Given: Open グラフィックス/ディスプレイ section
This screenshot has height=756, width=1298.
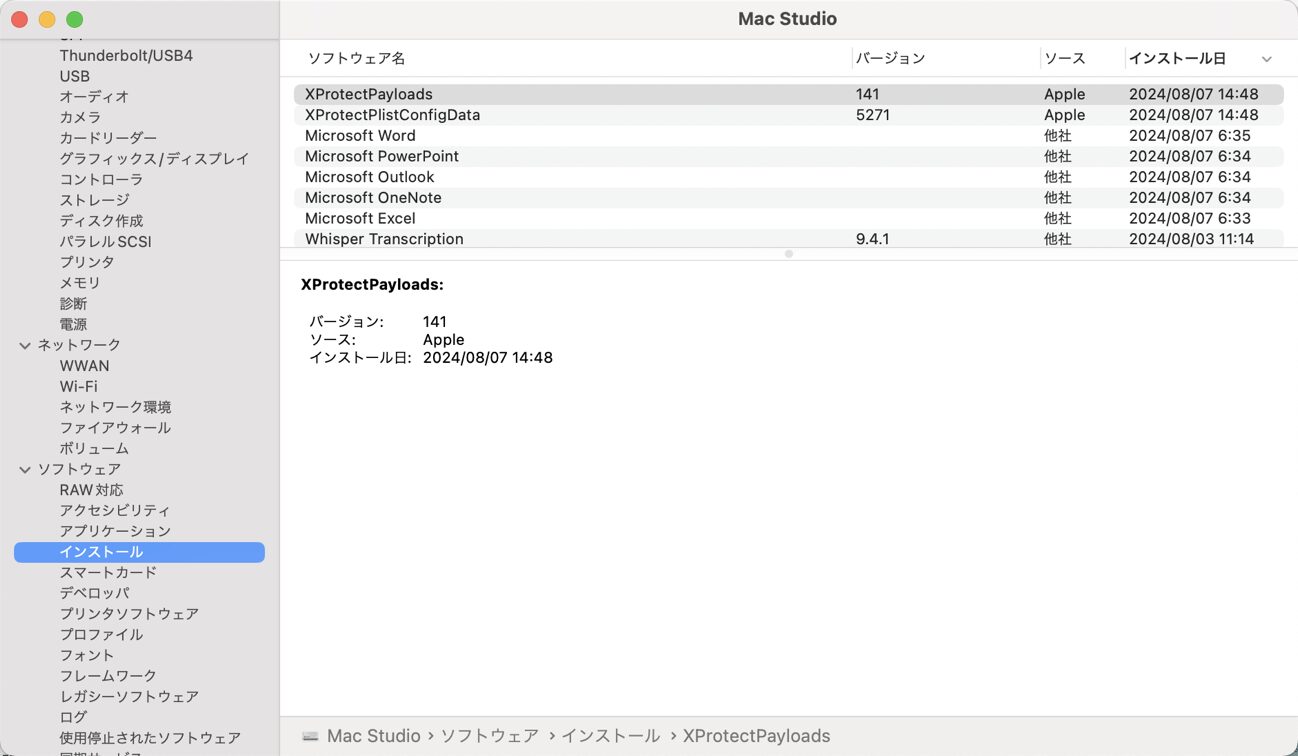Looking at the screenshot, I should click(154, 159).
